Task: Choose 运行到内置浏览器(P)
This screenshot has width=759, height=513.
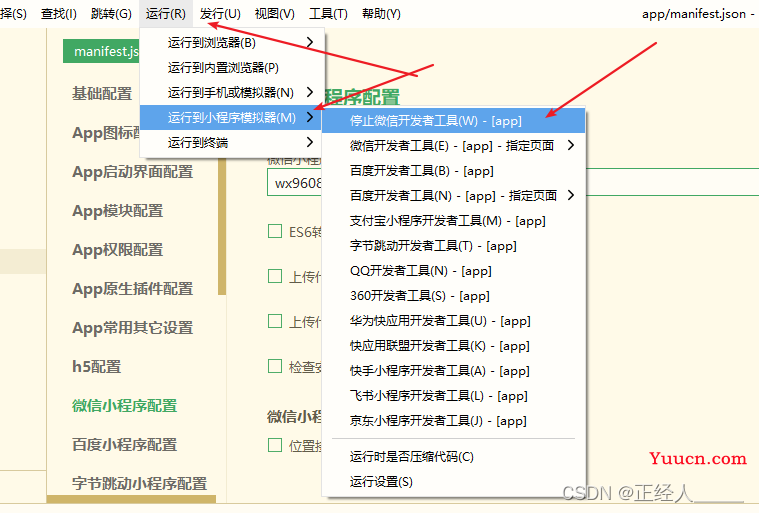Action: [232, 68]
